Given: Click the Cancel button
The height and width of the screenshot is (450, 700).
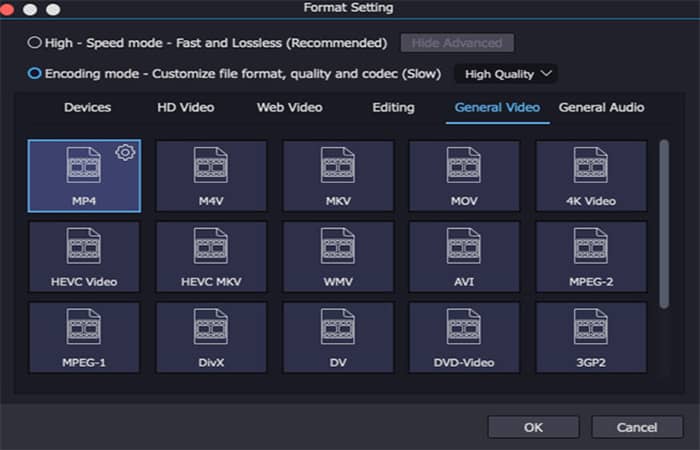Looking at the screenshot, I should click(x=637, y=427).
